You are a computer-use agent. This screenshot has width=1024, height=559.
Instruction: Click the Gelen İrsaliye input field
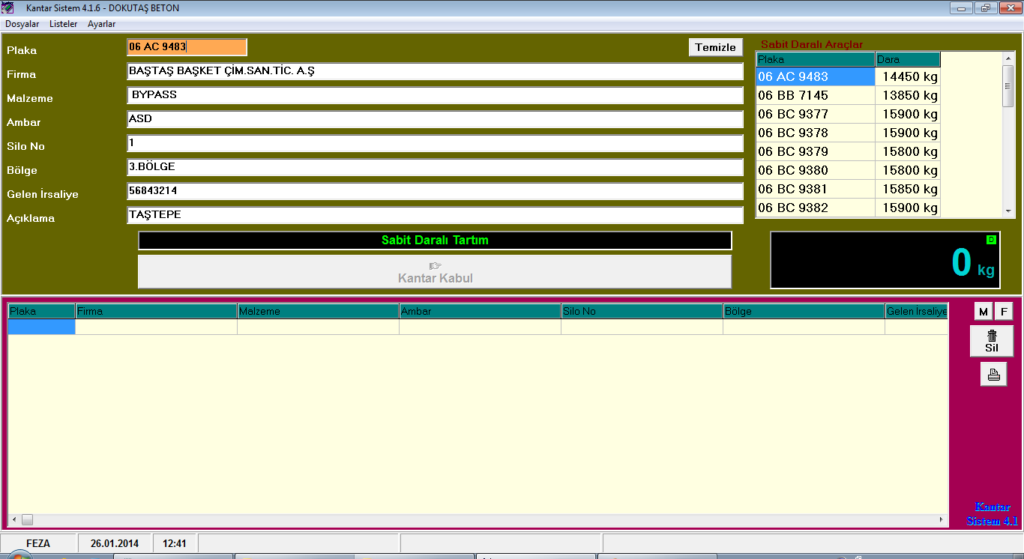434,191
